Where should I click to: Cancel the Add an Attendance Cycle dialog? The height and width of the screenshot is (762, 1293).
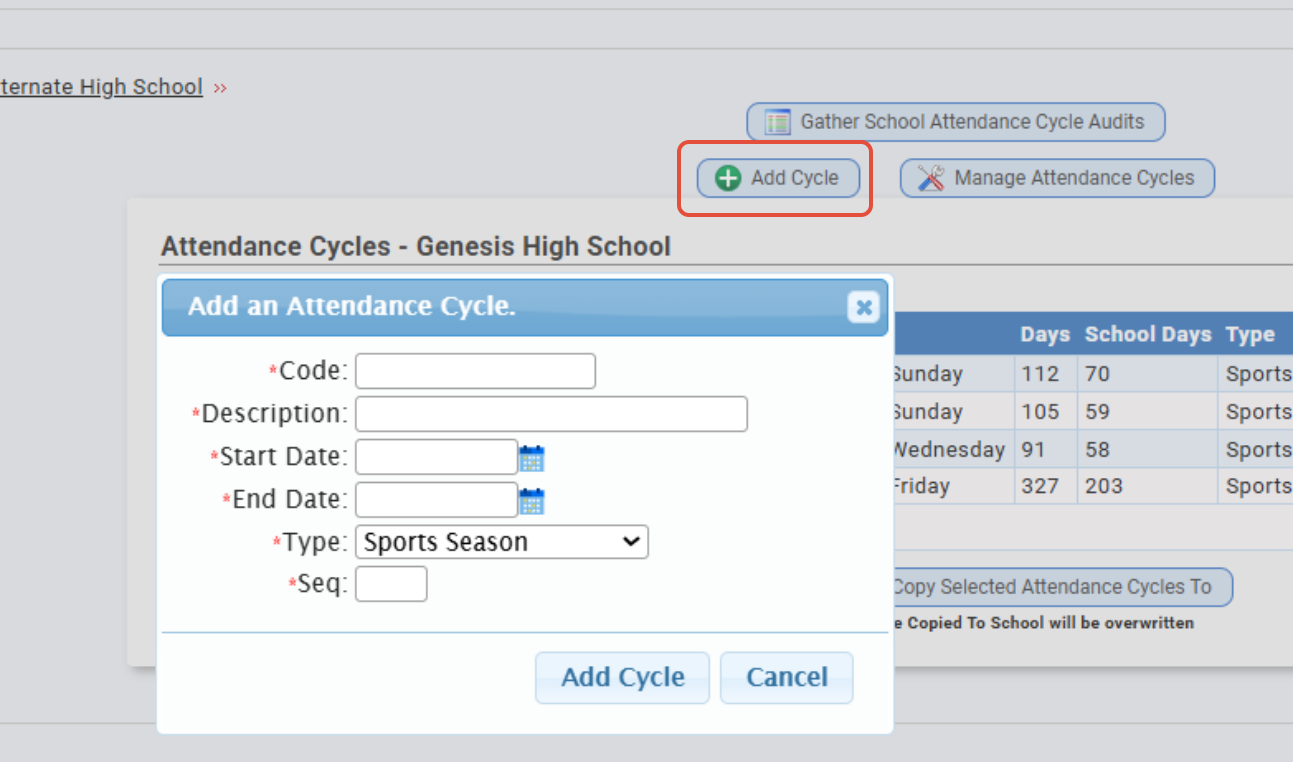click(x=787, y=677)
